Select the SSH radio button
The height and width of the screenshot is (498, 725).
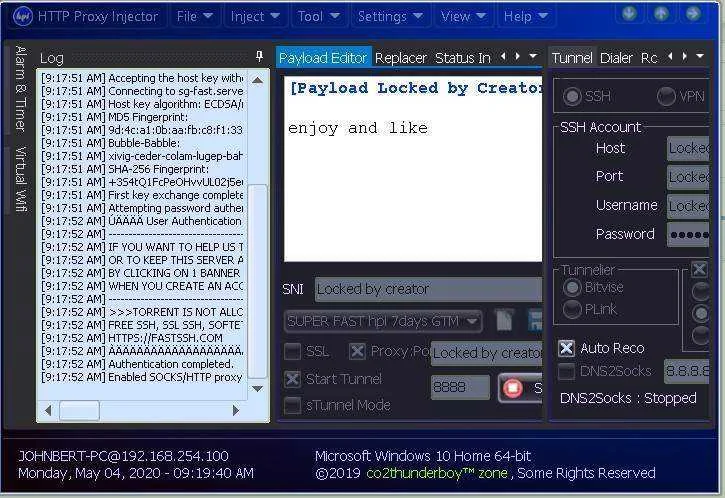(x=572, y=96)
